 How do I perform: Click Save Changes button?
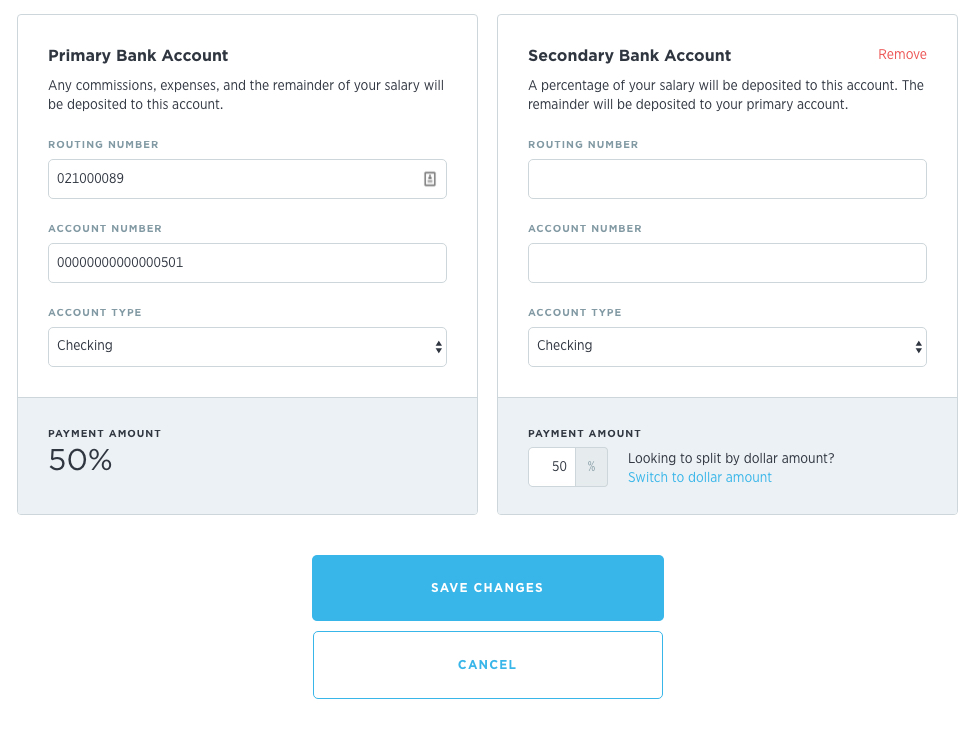[487, 588]
